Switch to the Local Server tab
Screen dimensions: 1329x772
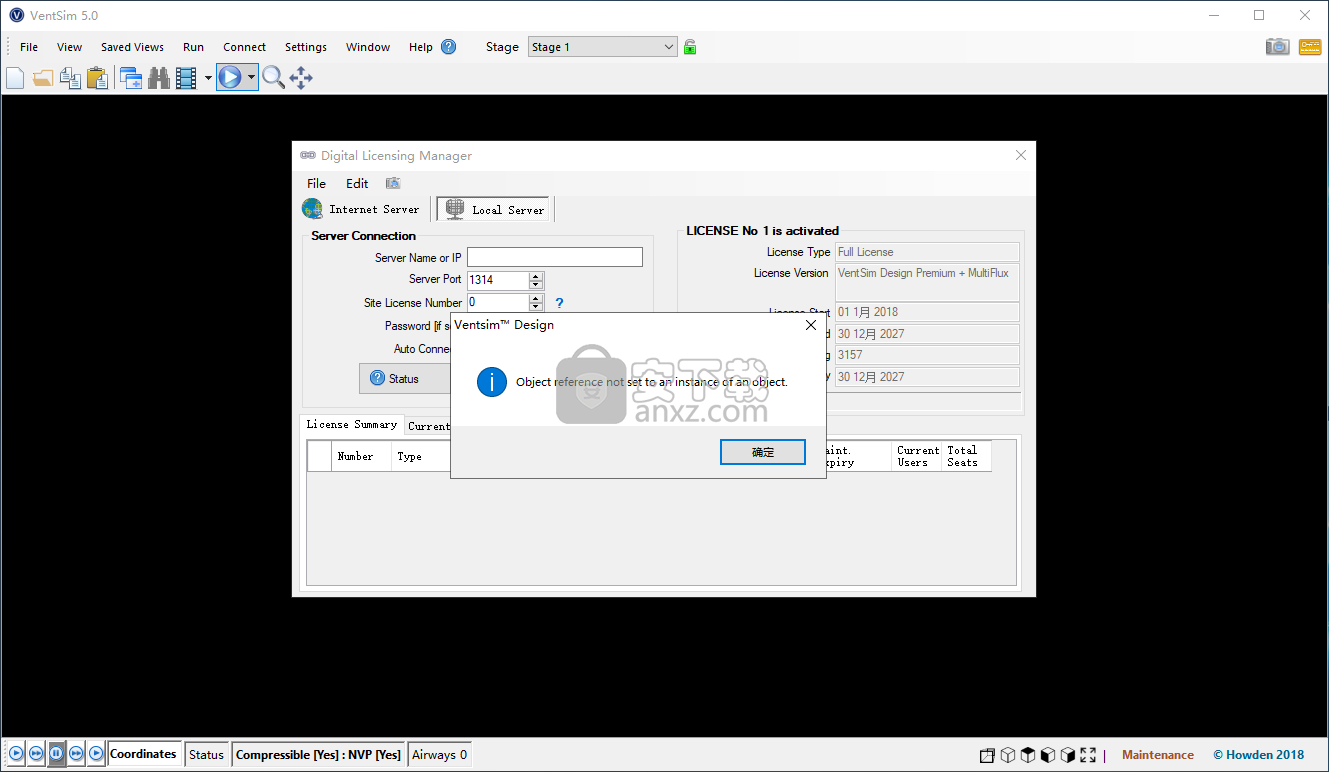[495, 209]
